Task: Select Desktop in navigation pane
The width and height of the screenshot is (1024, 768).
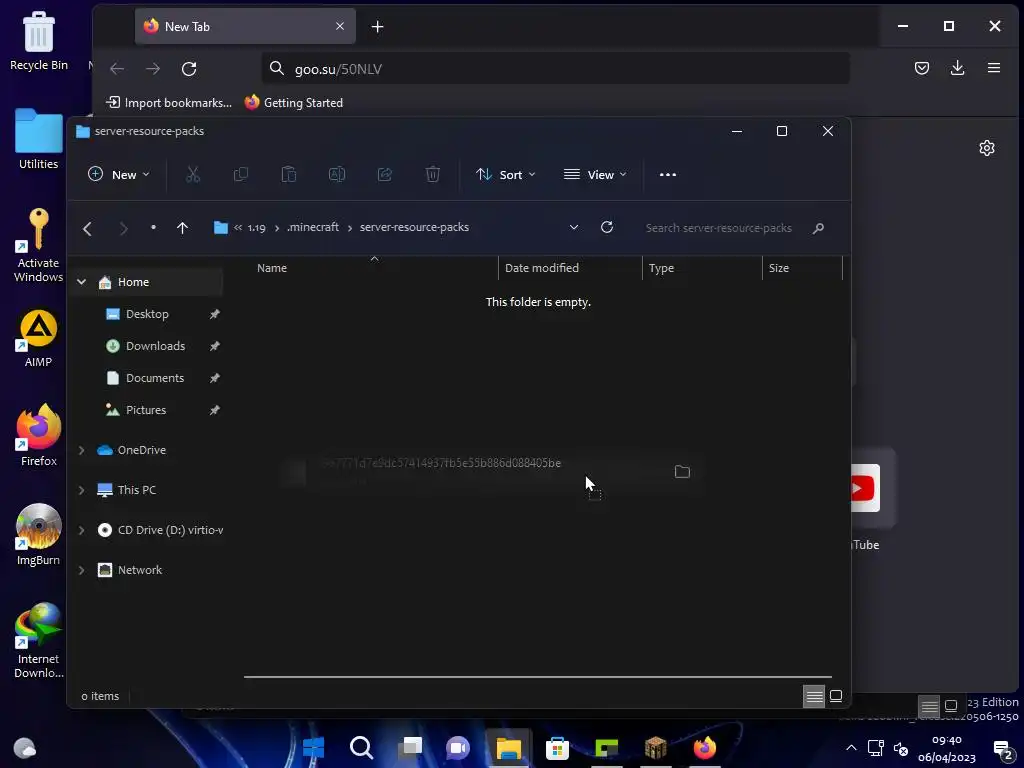Action: 148,314
